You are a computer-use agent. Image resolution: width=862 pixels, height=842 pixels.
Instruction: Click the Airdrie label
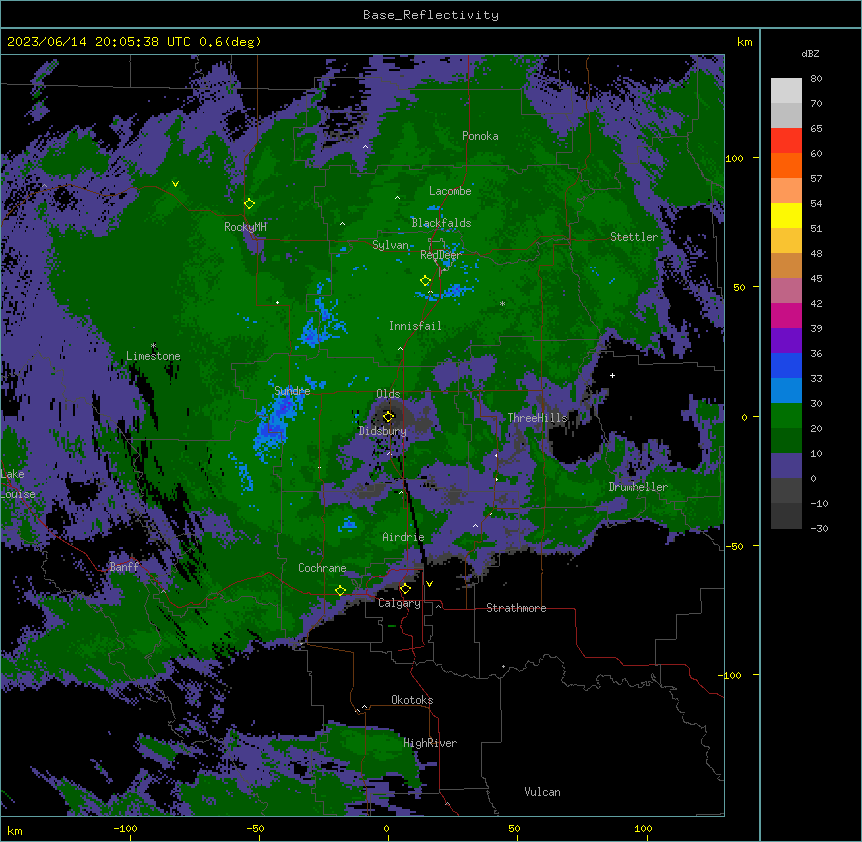coord(403,537)
